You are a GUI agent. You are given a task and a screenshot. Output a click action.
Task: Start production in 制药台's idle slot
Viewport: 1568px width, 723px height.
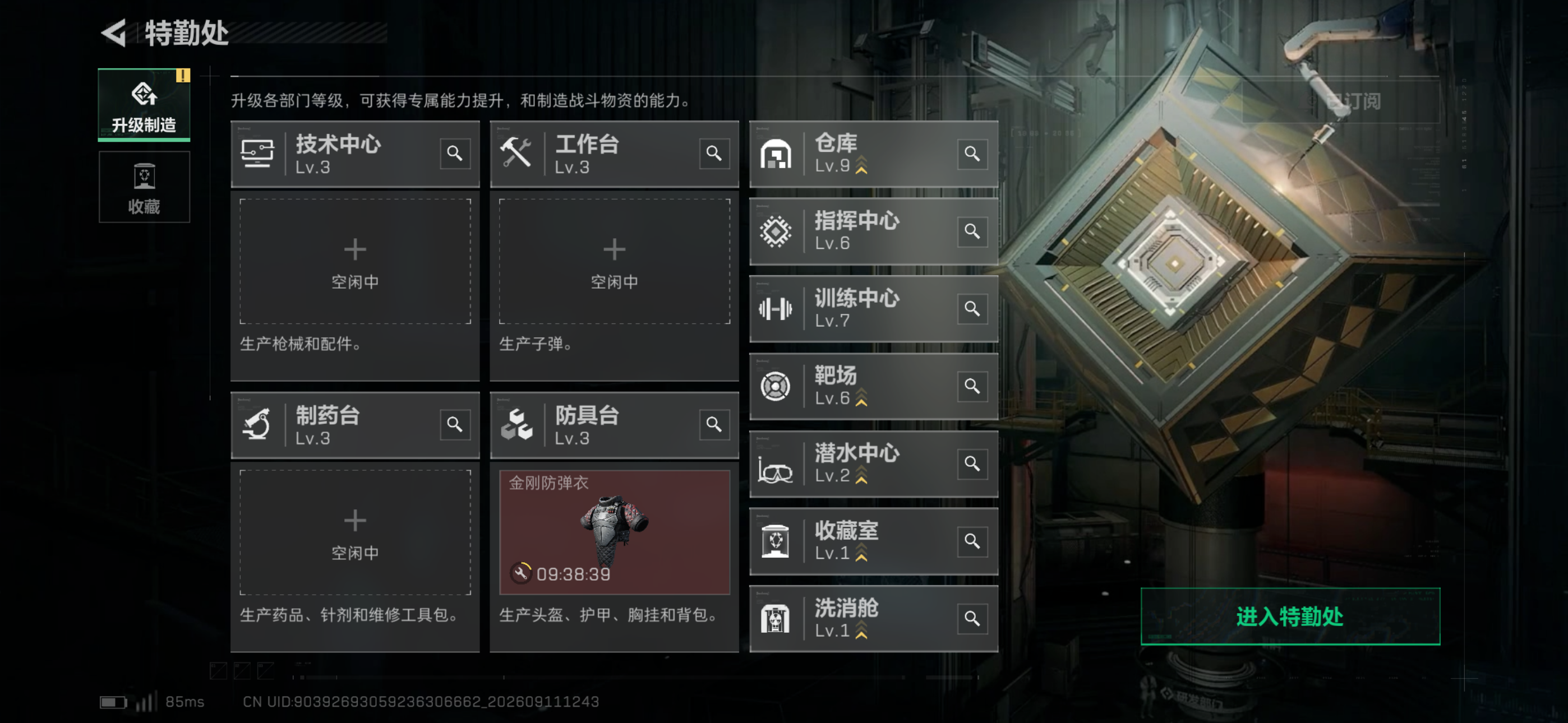click(355, 532)
